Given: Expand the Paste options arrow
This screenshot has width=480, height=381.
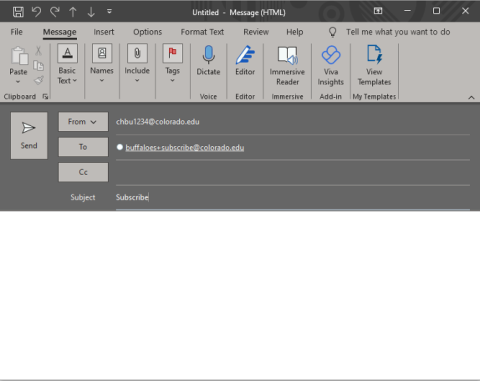Looking at the screenshot, I should click(x=18, y=82).
